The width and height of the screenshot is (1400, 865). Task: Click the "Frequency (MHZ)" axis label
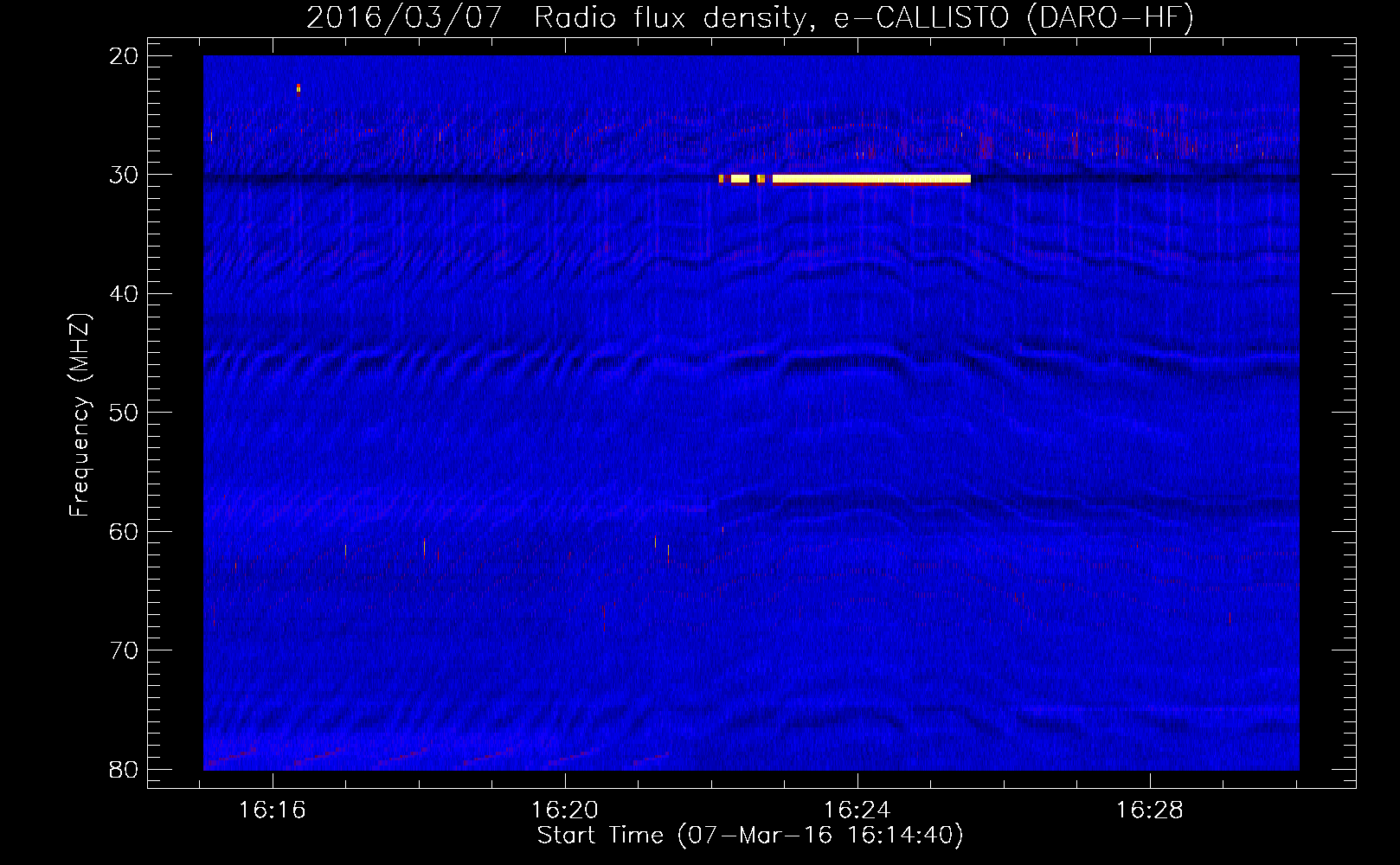click(x=80, y=415)
